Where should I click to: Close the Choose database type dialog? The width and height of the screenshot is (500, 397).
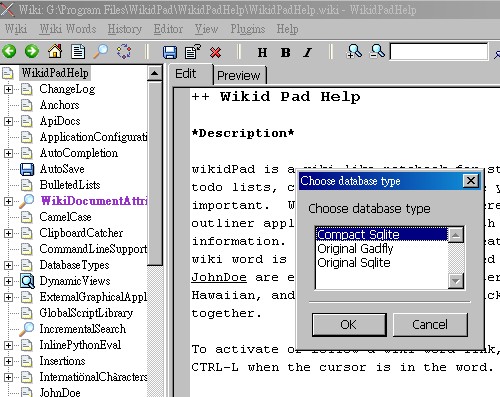(471, 181)
